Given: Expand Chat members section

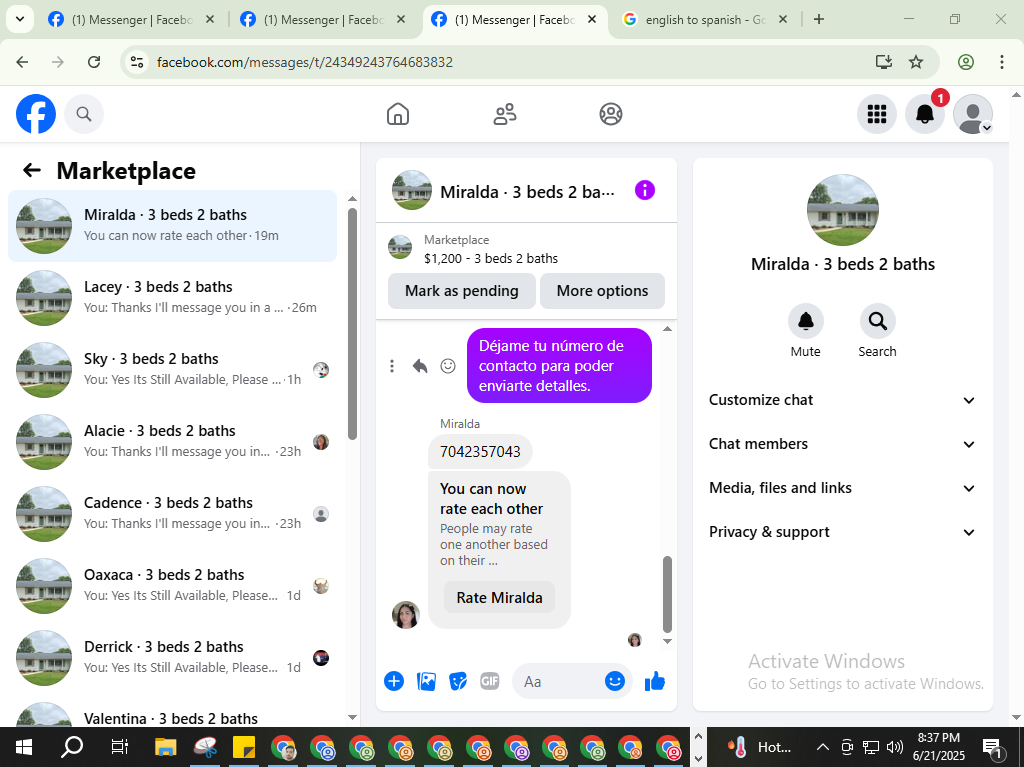Looking at the screenshot, I should [842, 444].
